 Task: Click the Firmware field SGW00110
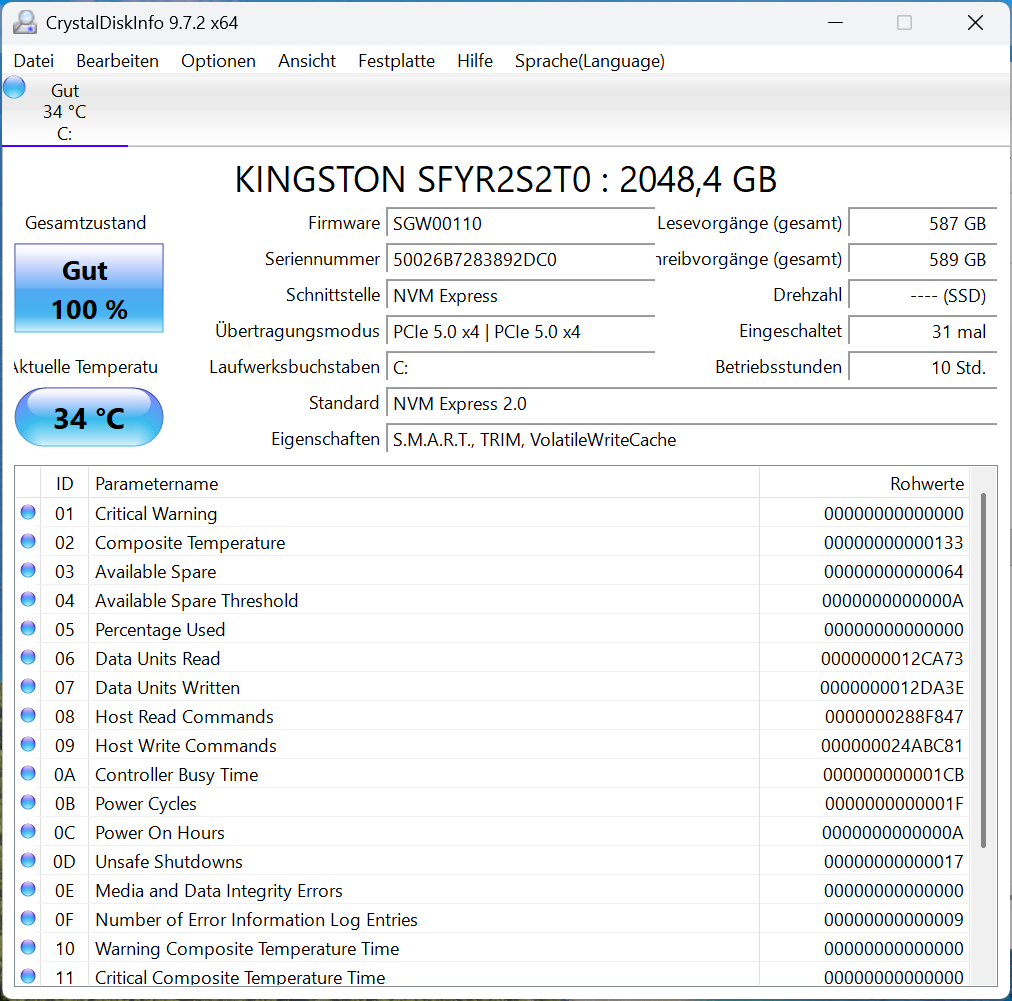pos(520,224)
